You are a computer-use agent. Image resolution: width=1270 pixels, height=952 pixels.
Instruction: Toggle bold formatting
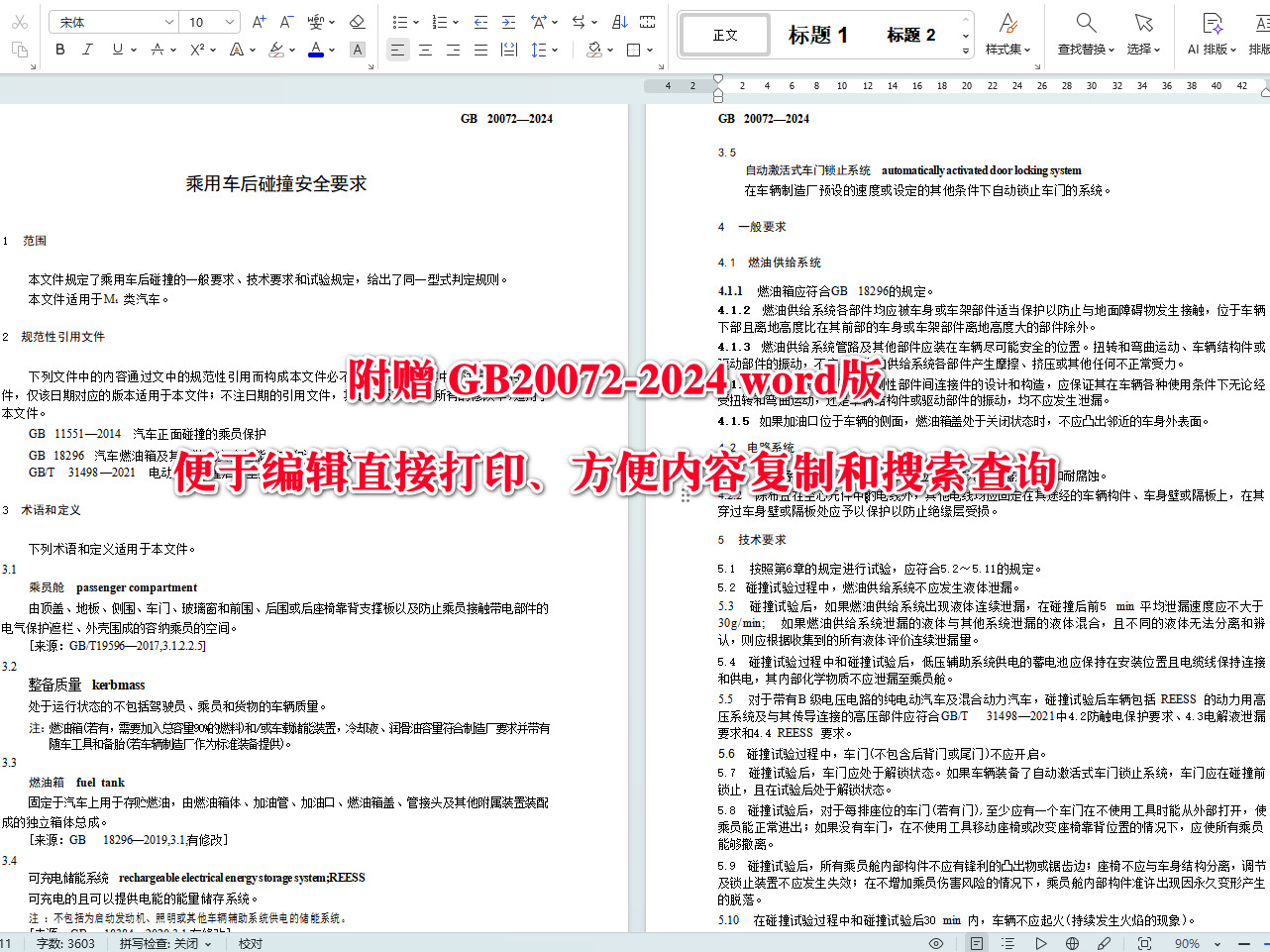point(59,50)
